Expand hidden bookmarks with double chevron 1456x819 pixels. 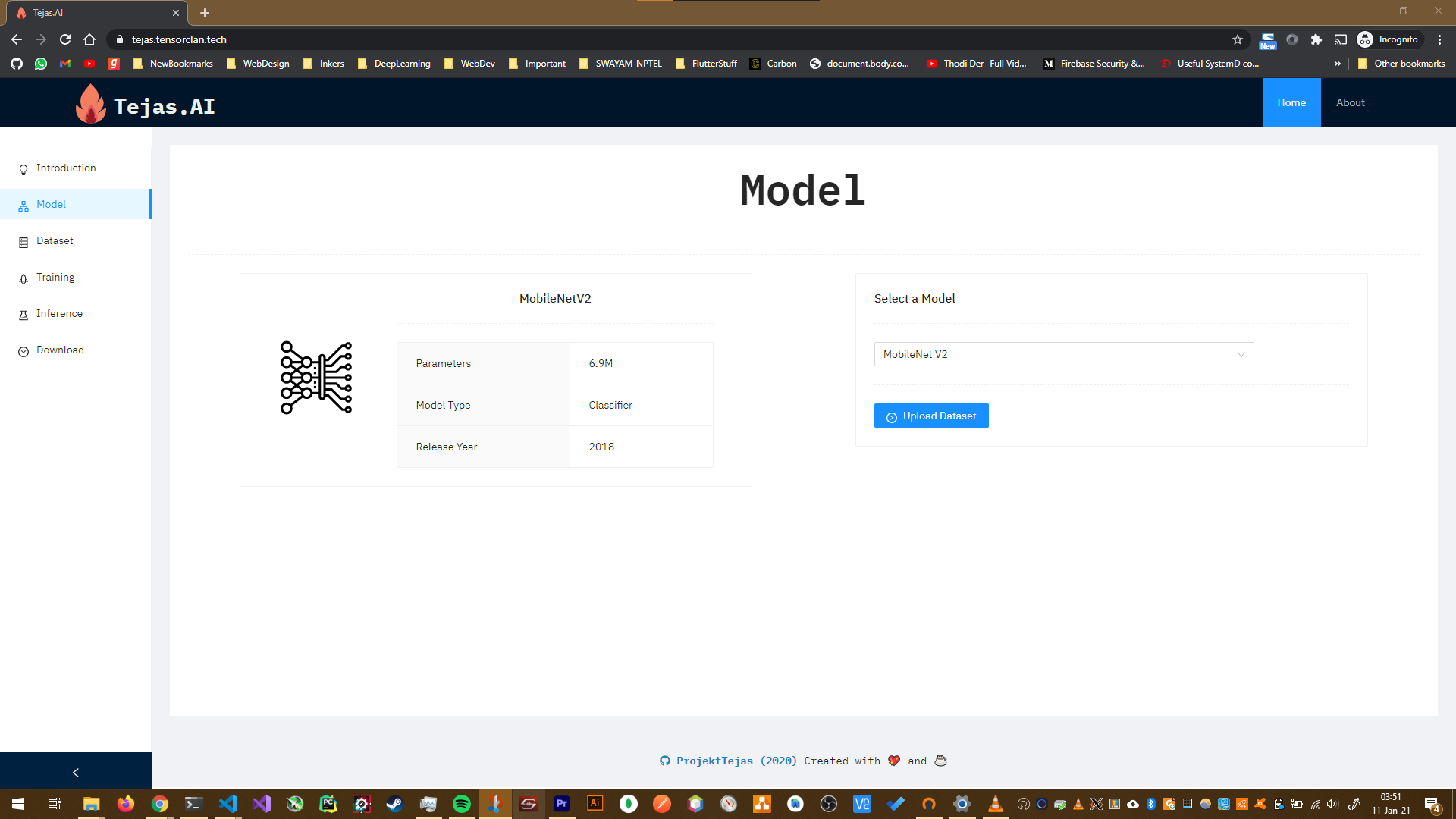tap(1337, 64)
